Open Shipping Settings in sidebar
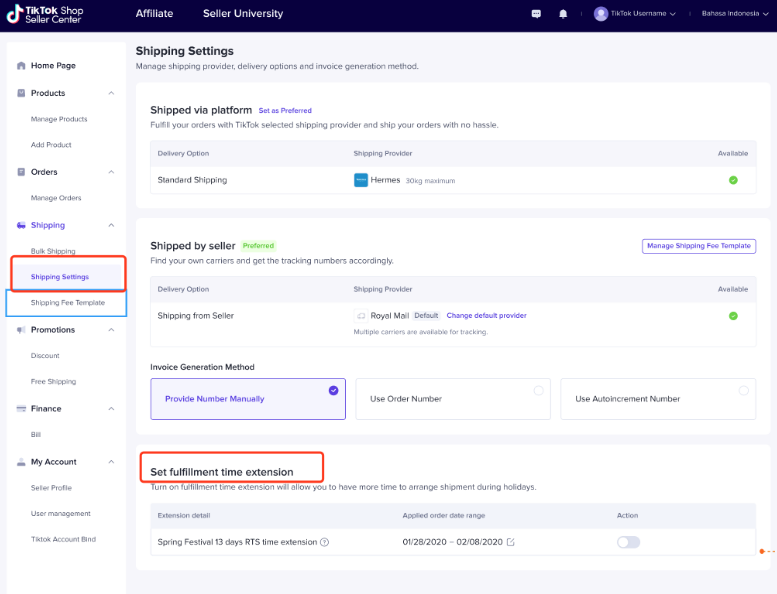This screenshot has height=594, width=777. tap(59, 277)
